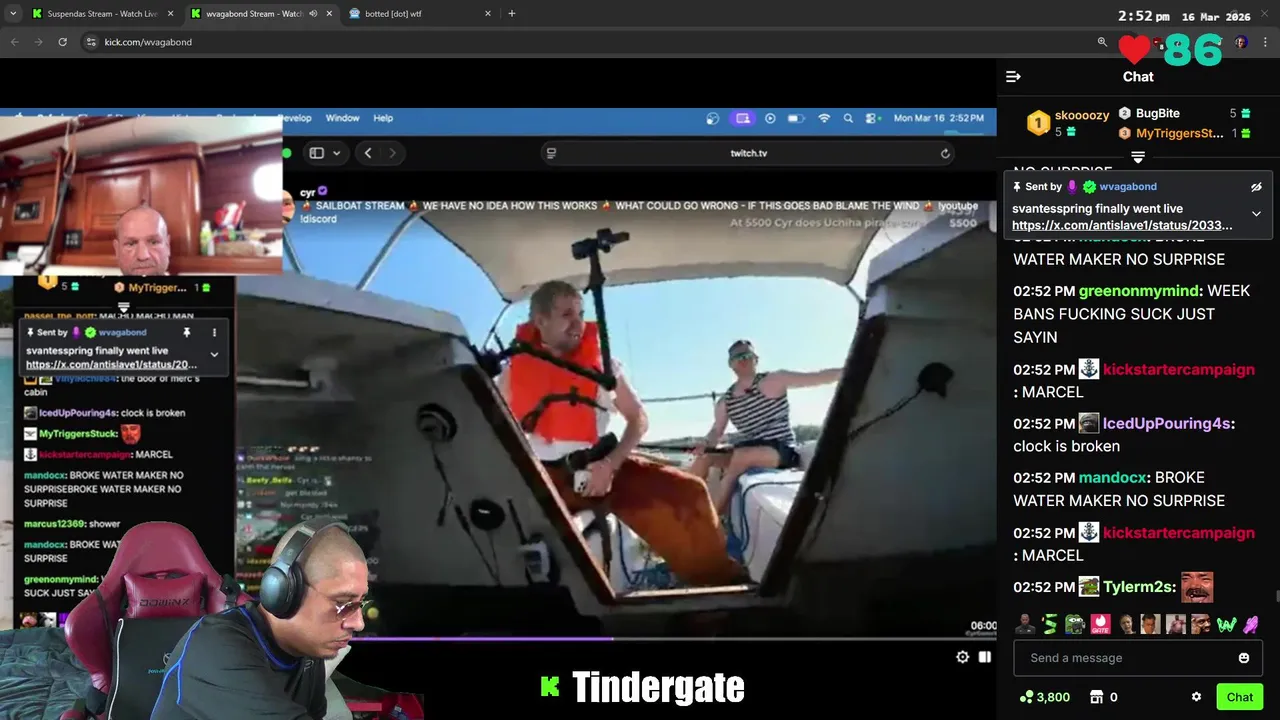Image resolution: width=1280 pixels, height=720 pixels.
Task: Open skoooozy's top gifter entry
Action: pos(1068,123)
